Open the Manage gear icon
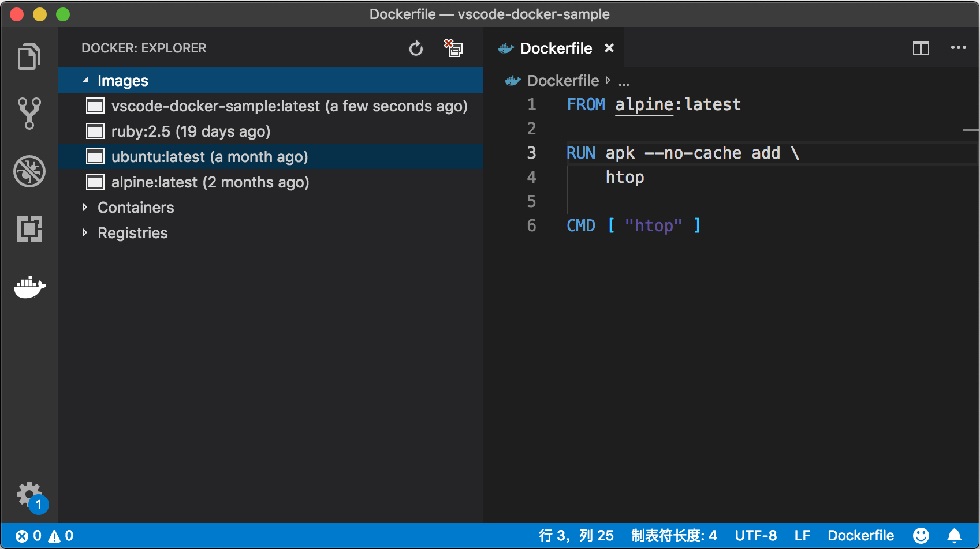The height and width of the screenshot is (549, 980). pos(29,495)
